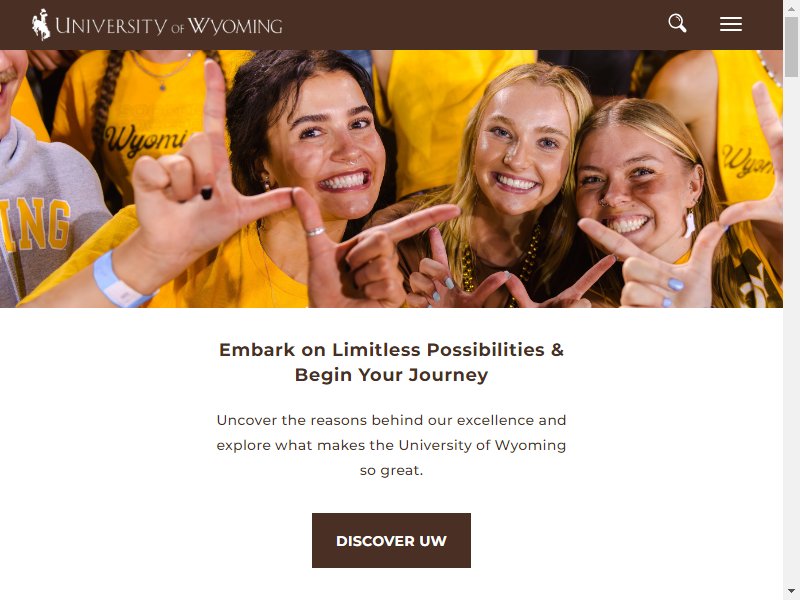Click the scrollbar down arrow
This screenshot has height=600, width=800.
pos(791,591)
